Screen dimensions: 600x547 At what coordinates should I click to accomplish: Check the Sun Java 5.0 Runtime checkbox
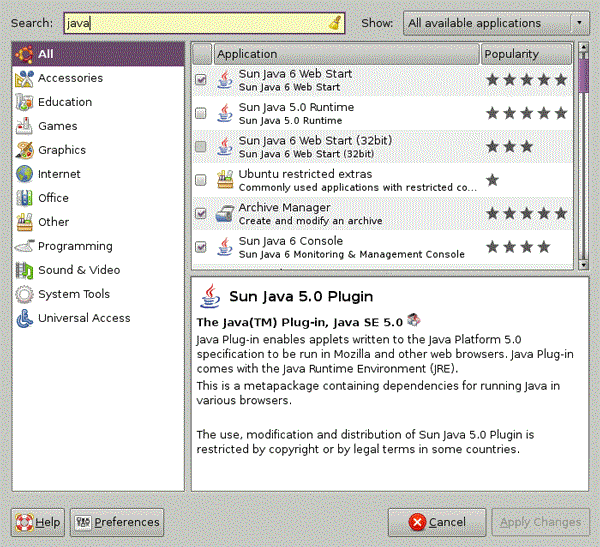pyautogui.click(x=201, y=113)
